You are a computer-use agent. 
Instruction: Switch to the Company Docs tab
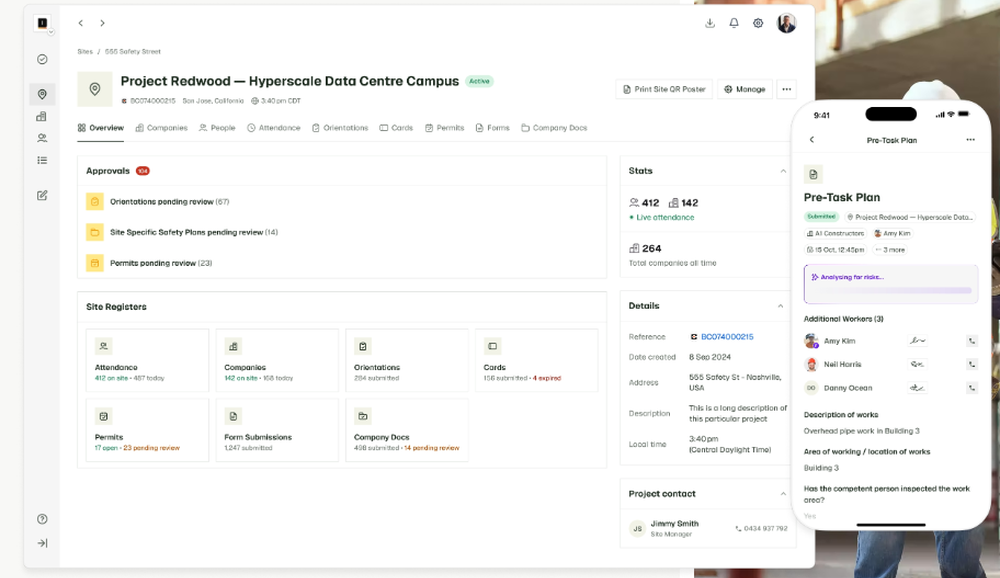pyautogui.click(x=554, y=128)
